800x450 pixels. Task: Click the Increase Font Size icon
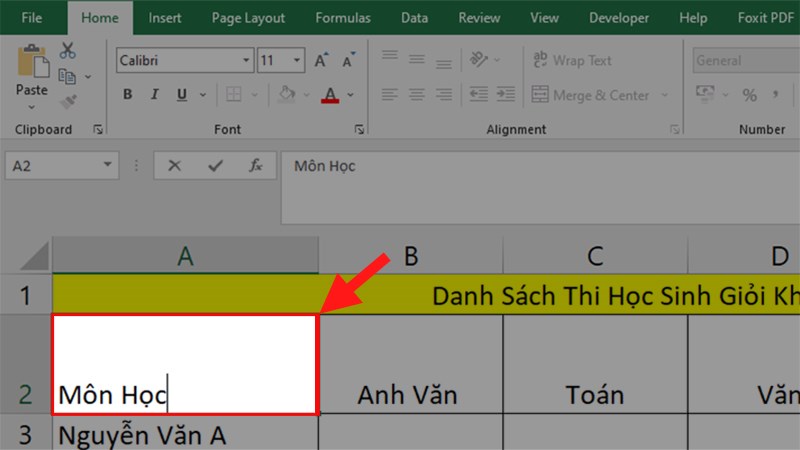pos(321,61)
